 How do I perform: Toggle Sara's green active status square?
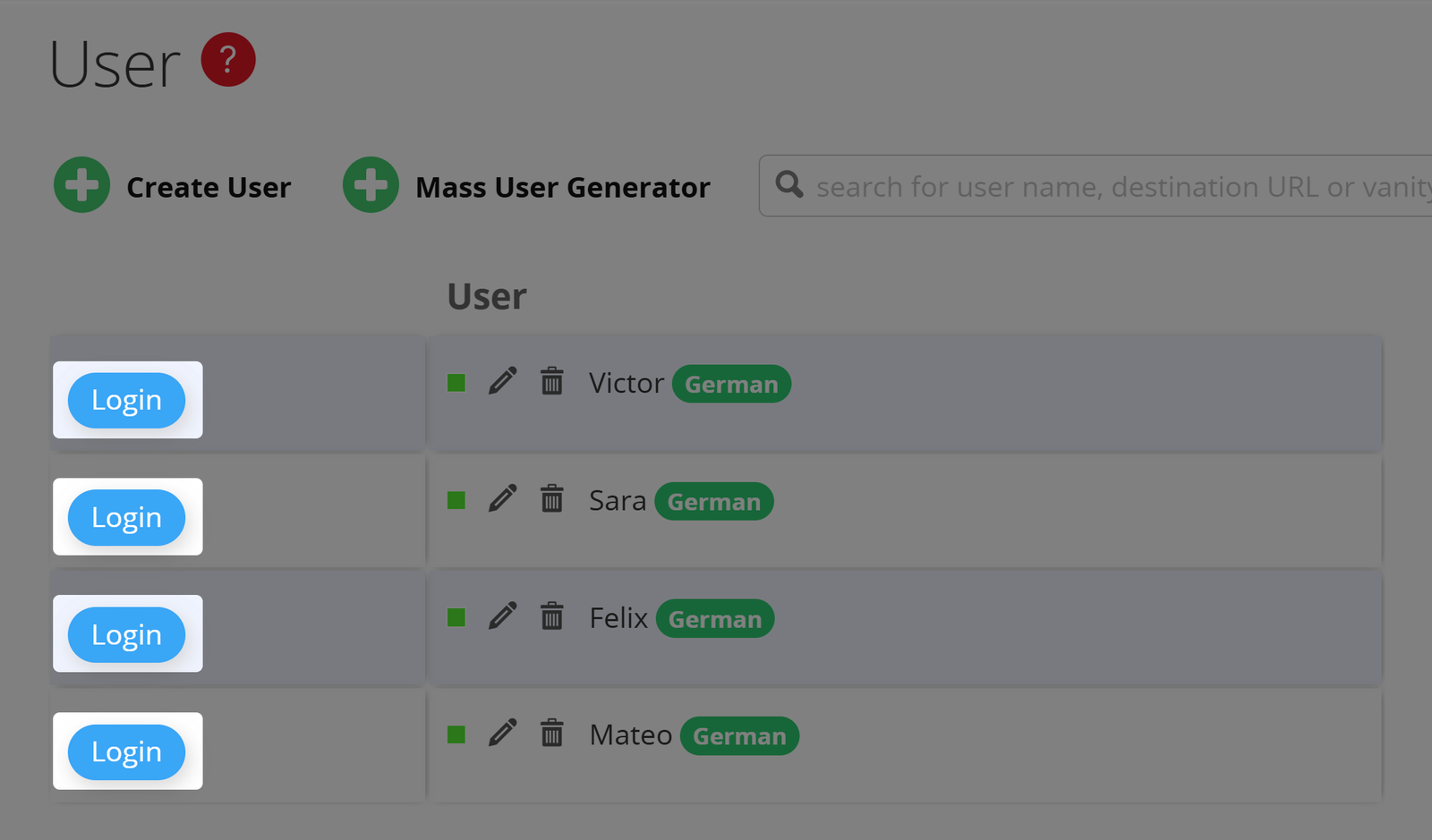tap(456, 500)
